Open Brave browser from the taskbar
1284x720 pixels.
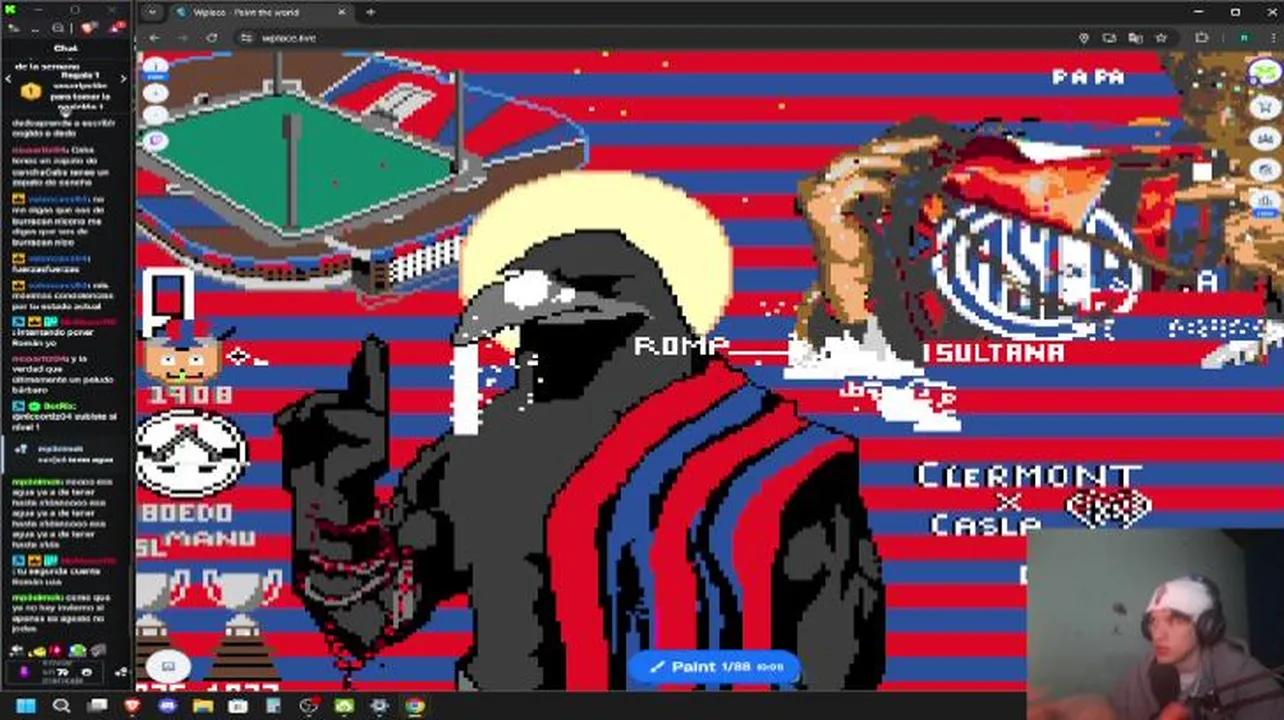point(132,706)
